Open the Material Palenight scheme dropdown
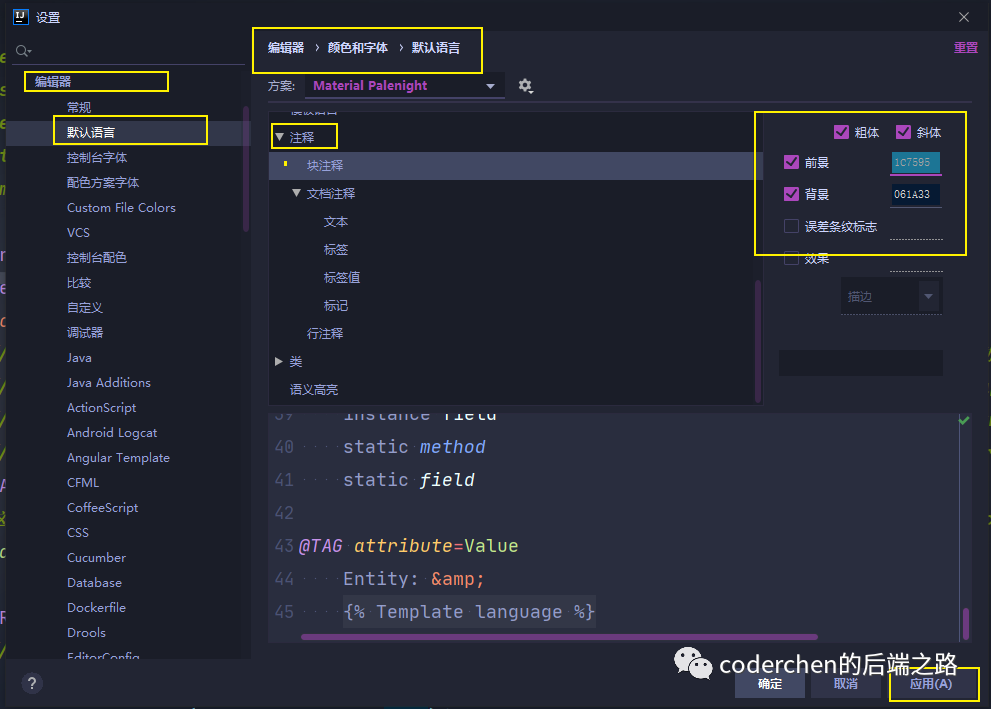The width and height of the screenshot is (991, 709). [404, 86]
